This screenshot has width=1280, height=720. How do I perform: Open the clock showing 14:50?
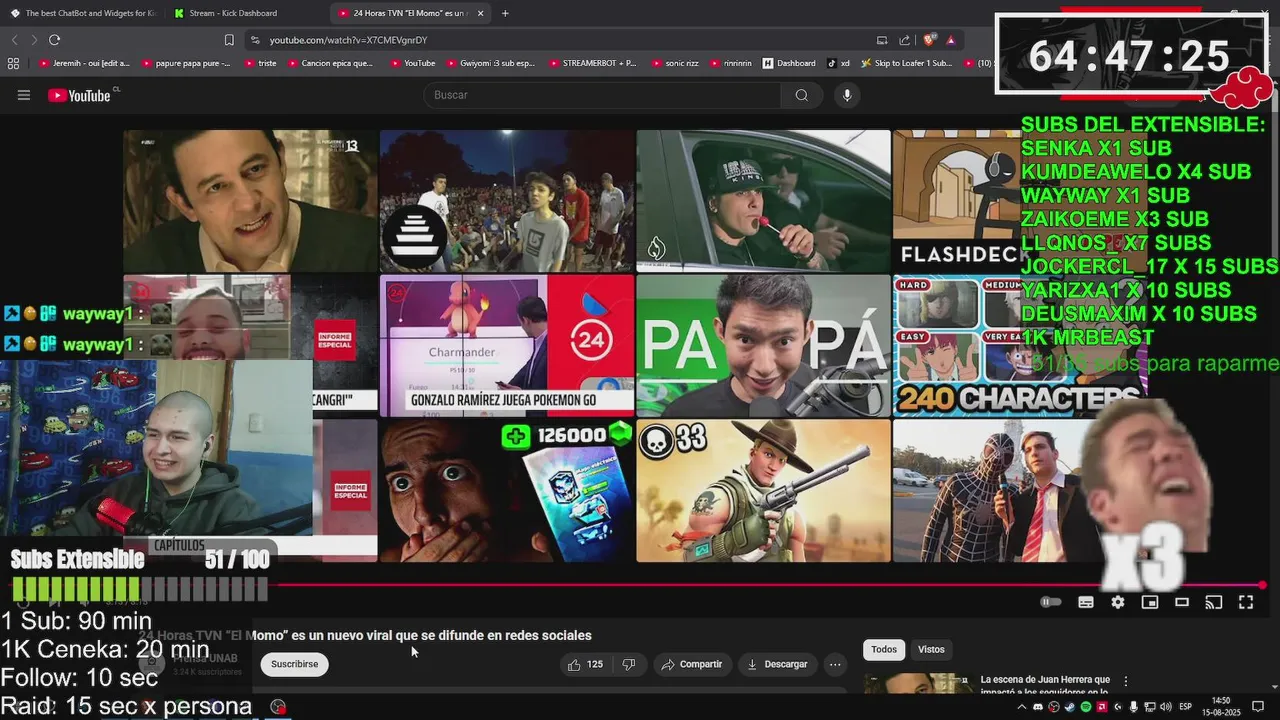[1221, 706]
